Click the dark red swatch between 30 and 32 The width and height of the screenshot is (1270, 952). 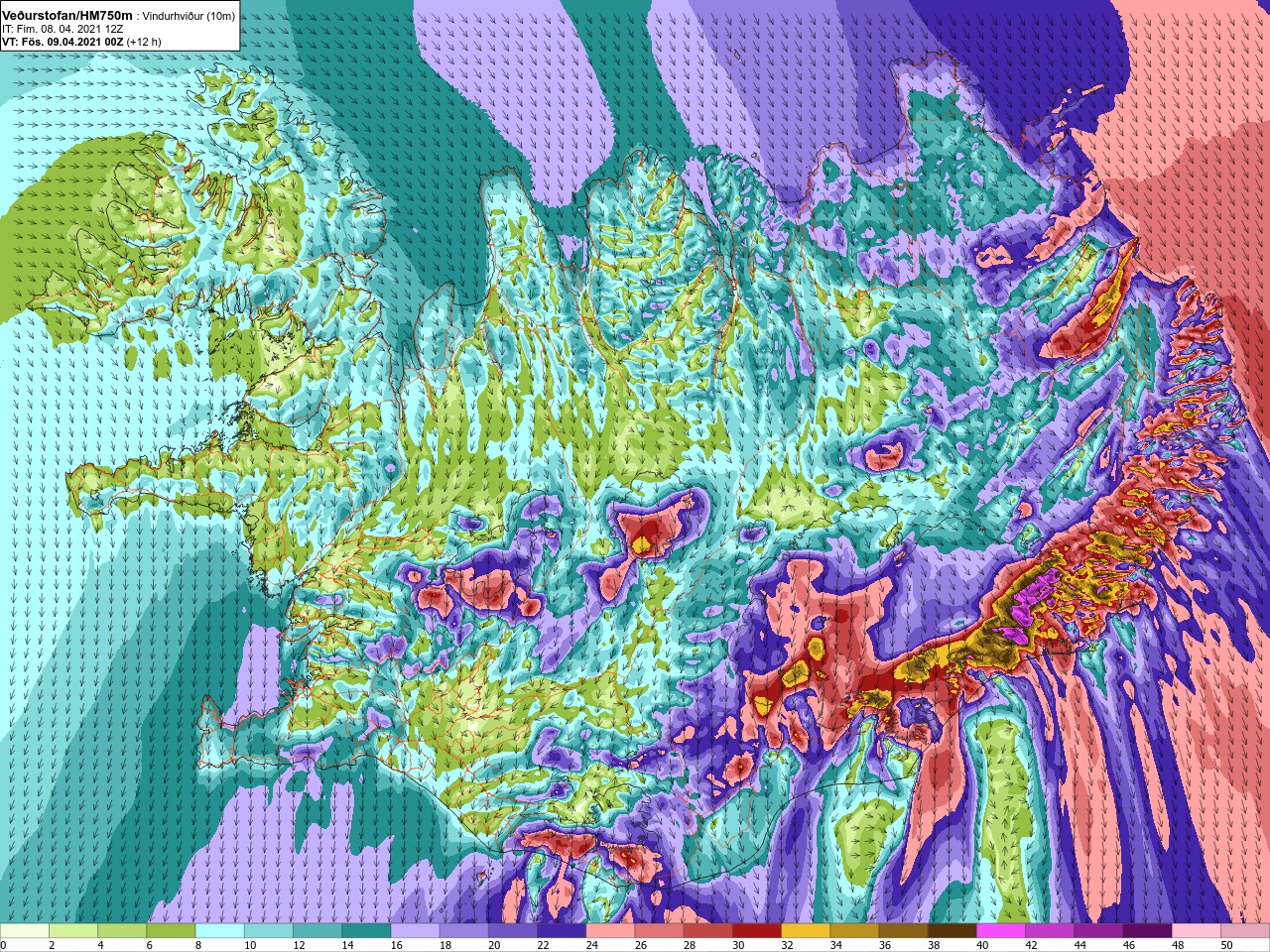pyautogui.click(x=757, y=931)
